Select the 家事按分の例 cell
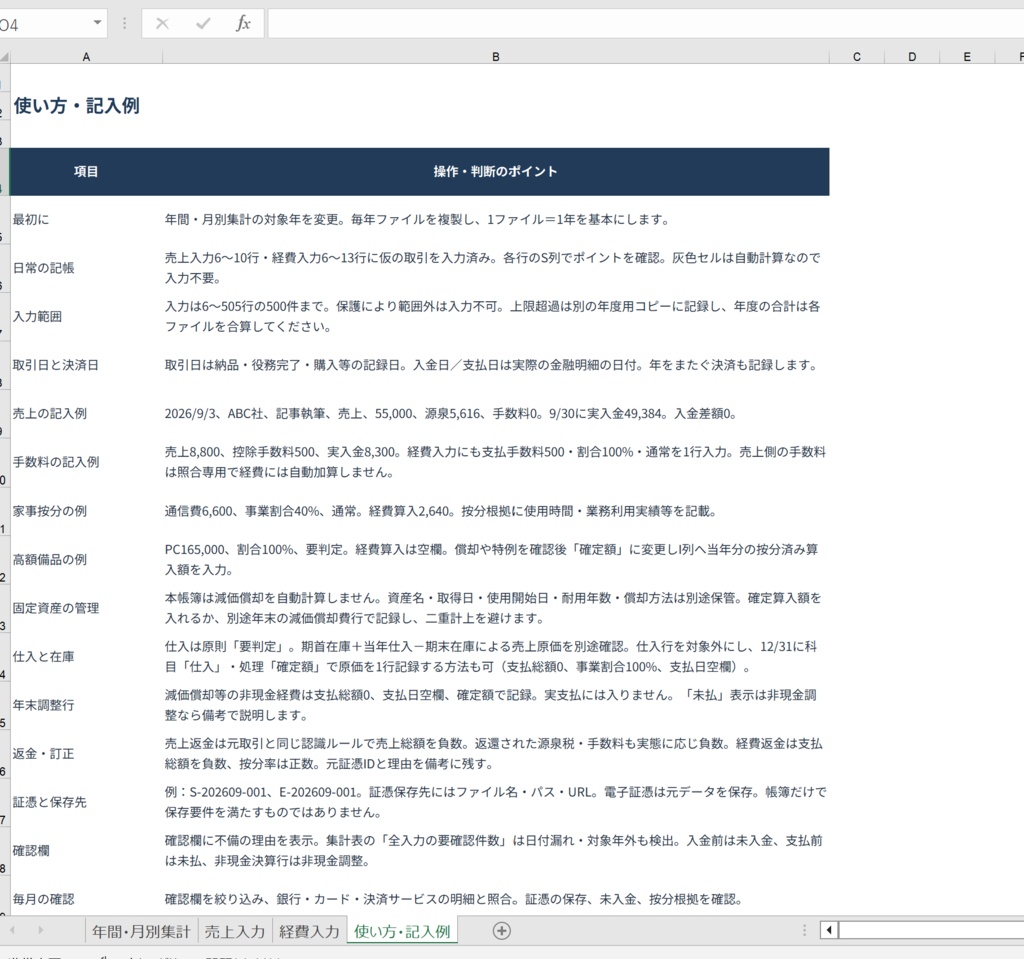Viewport: 1024px width, 959px height. (x=86, y=511)
